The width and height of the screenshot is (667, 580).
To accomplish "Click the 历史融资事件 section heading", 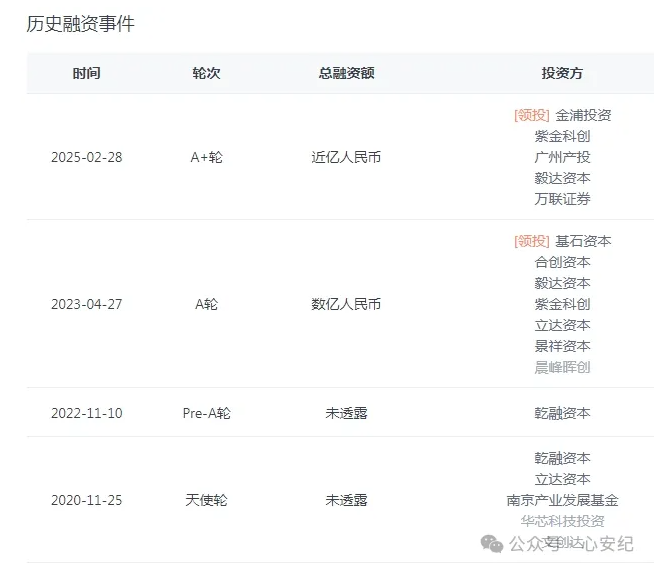I will pos(80,24).
